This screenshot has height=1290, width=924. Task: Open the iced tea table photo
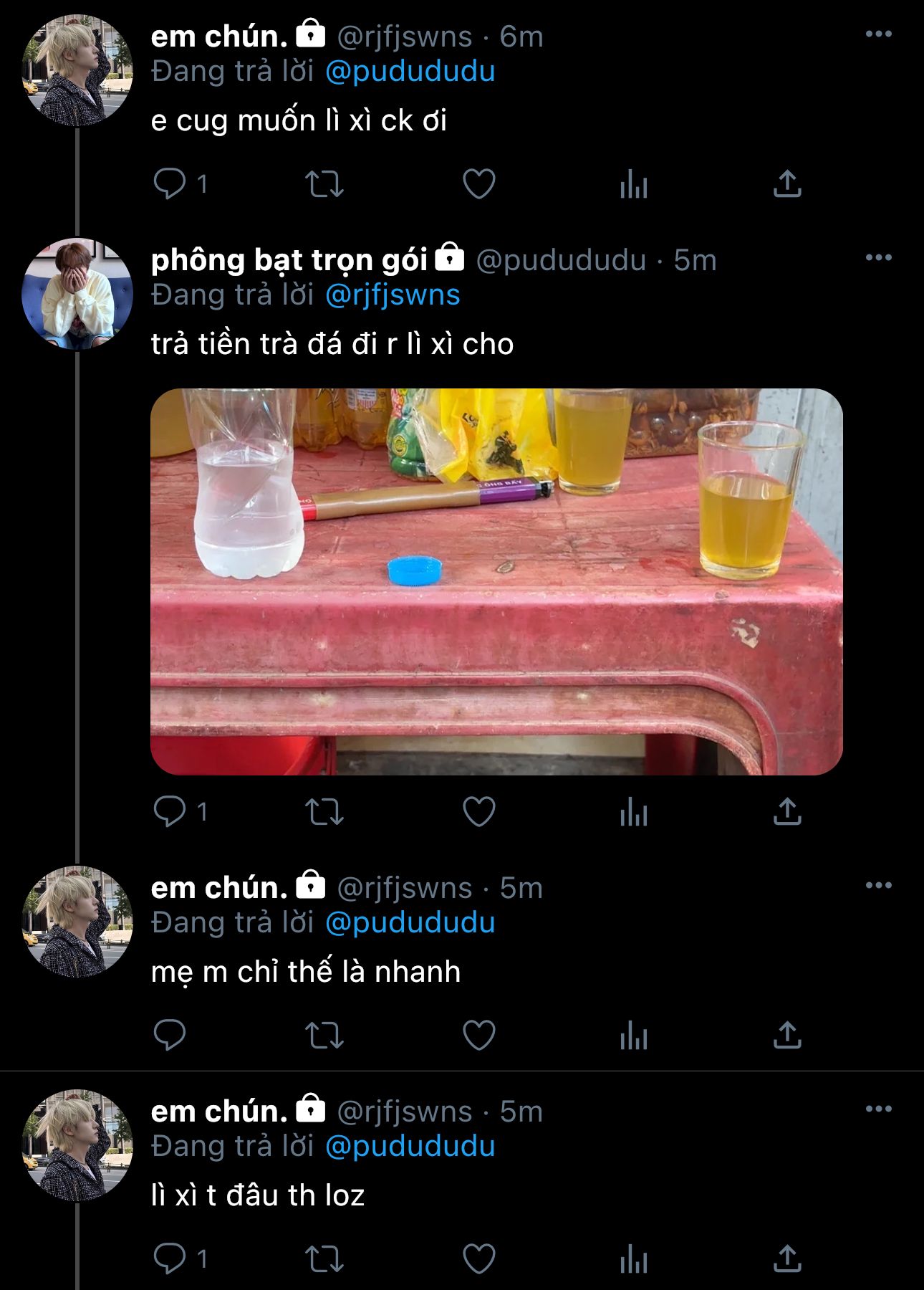tap(496, 581)
